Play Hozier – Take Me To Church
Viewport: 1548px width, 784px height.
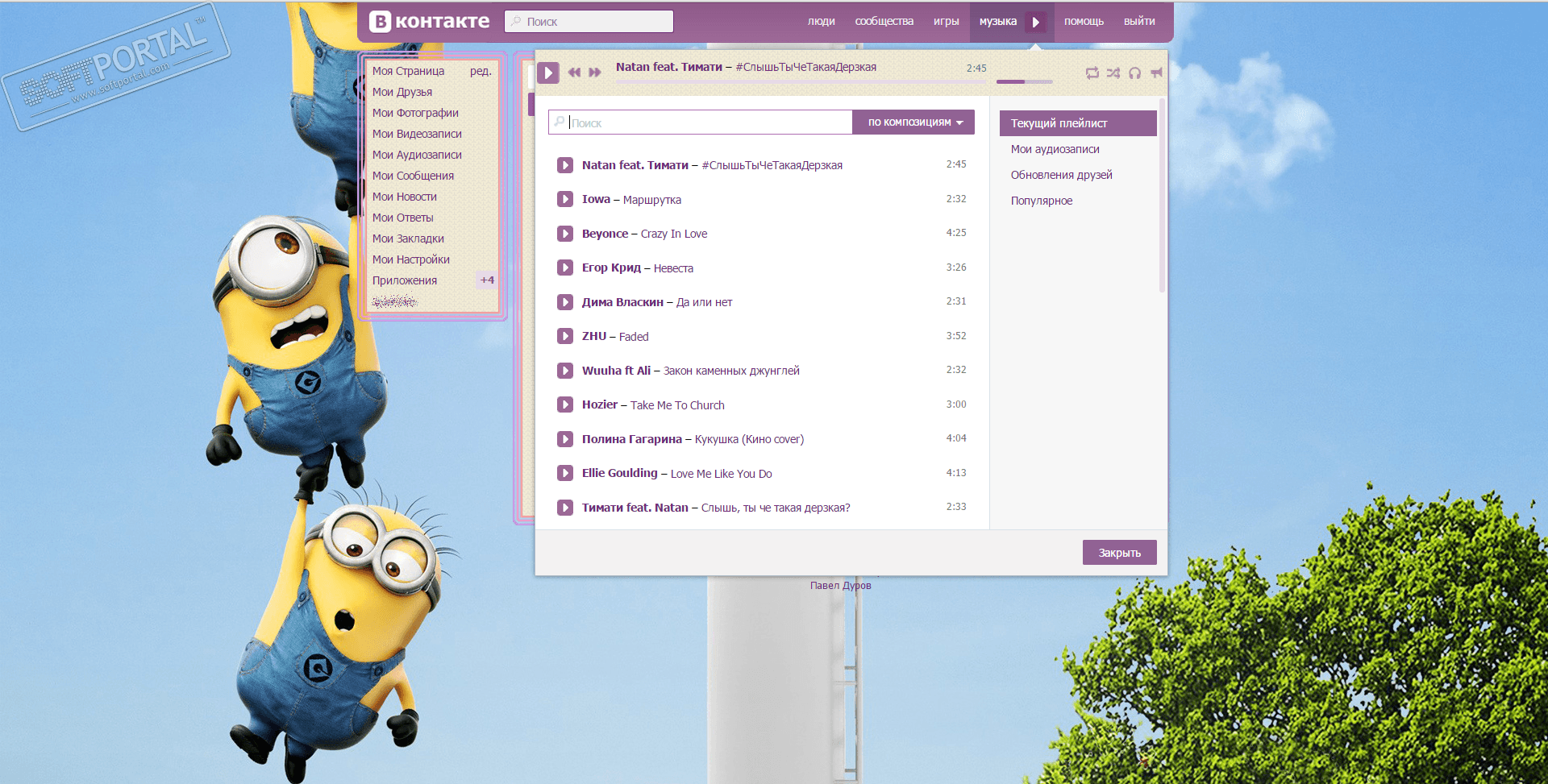[x=565, y=404]
